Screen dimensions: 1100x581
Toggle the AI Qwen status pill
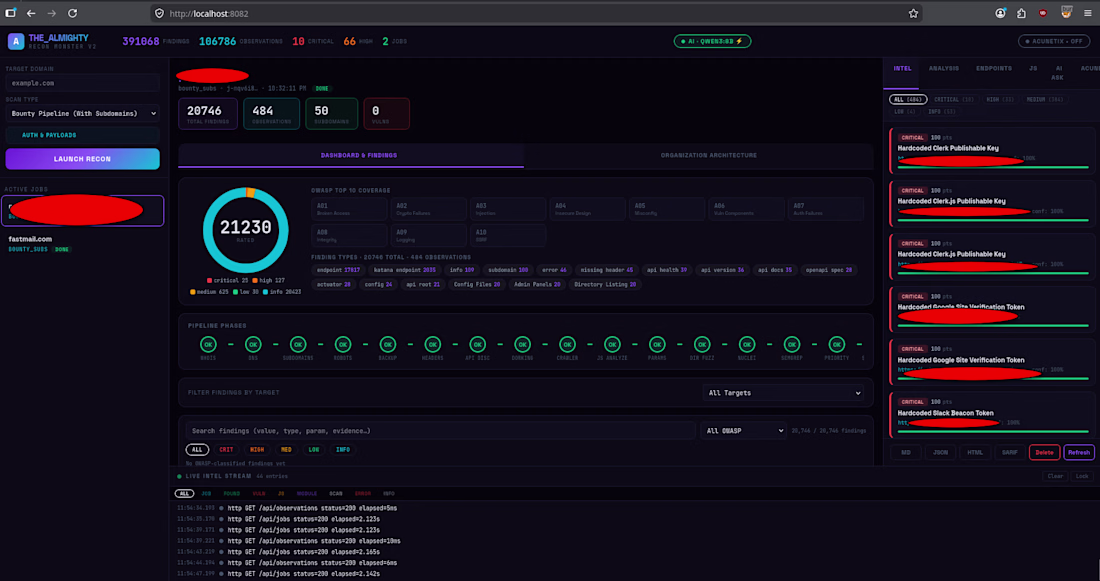pyautogui.click(x=712, y=41)
